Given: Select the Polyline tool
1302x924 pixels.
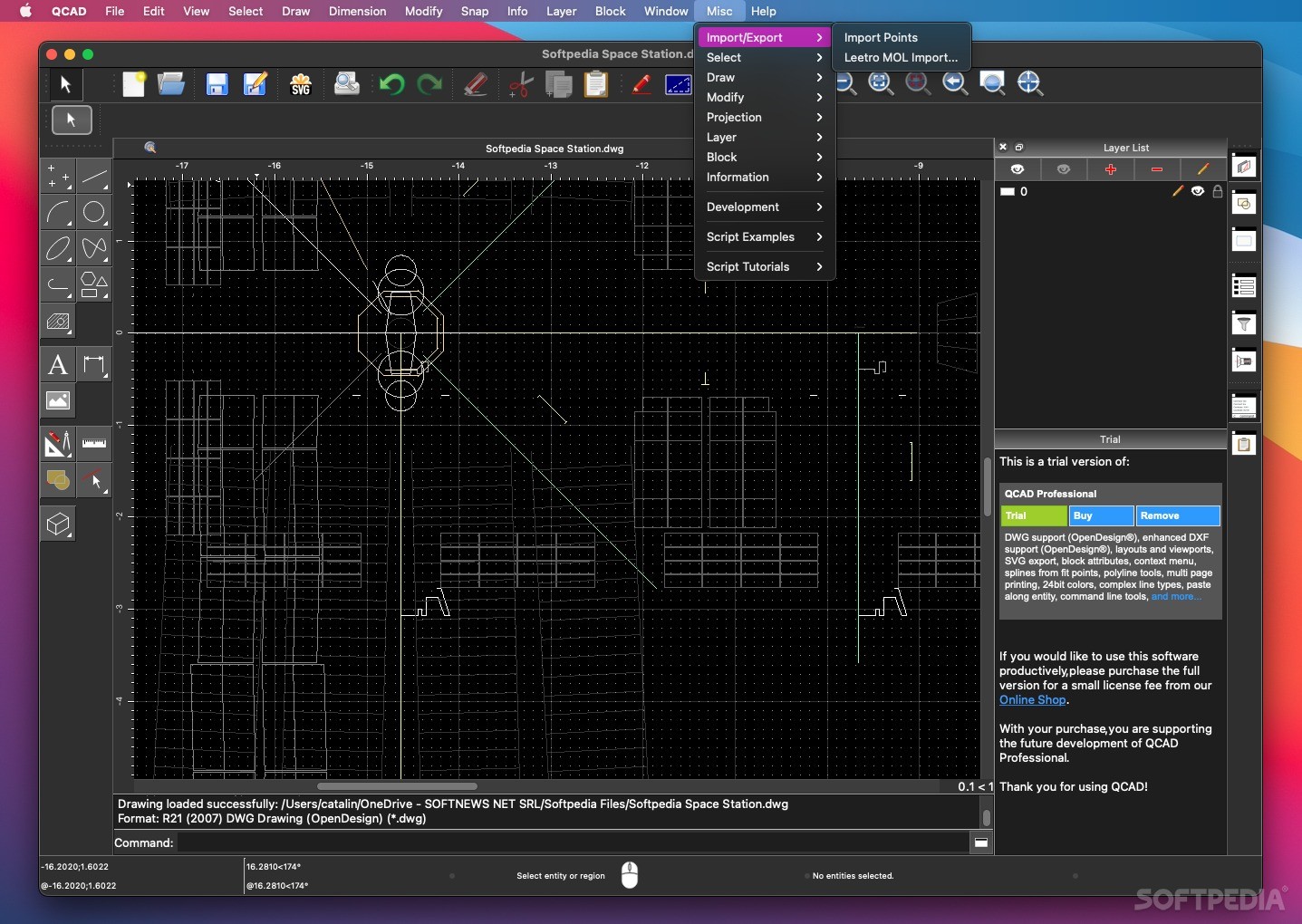Looking at the screenshot, I should 58,284.
